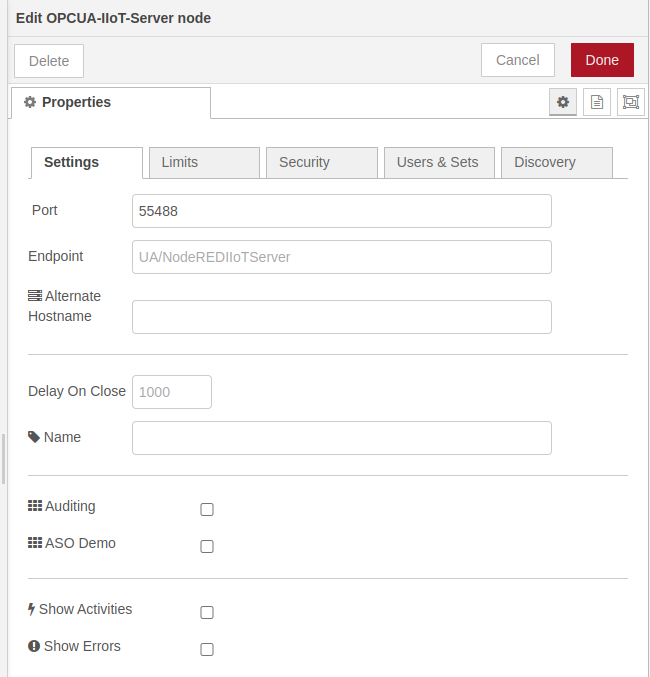Image resolution: width=650 pixels, height=677 pixels.
Task: Click the grid icon beside Auditing
Action: pos(35,506)
